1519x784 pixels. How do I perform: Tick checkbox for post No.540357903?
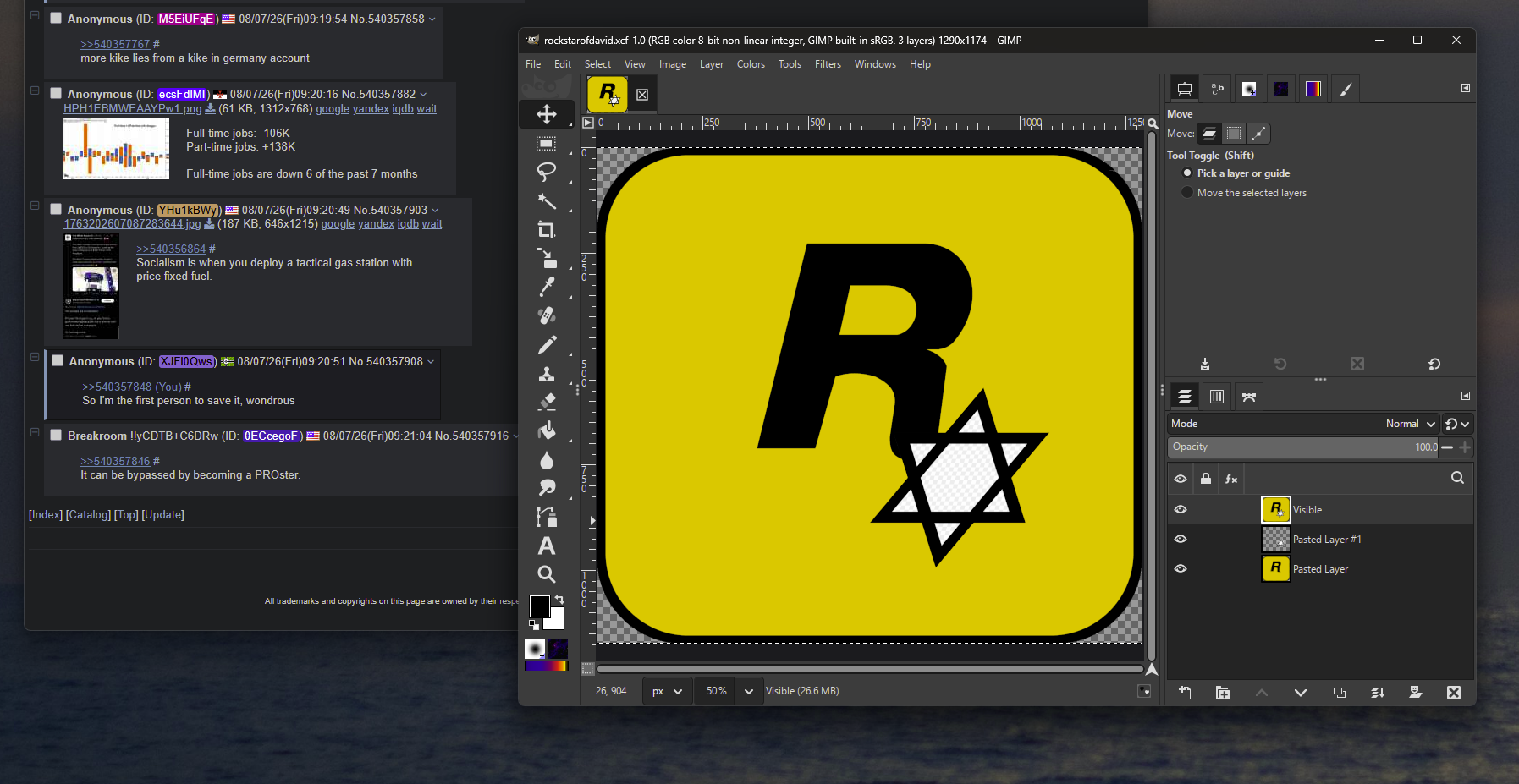tap(56, 209)
